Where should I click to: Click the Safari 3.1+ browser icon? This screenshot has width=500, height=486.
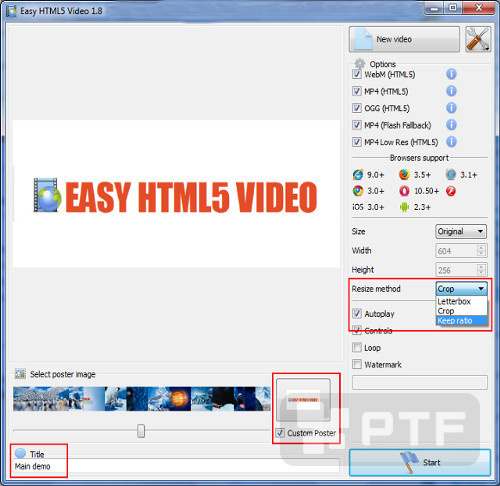pyautogui.click(x=451, y=174)
